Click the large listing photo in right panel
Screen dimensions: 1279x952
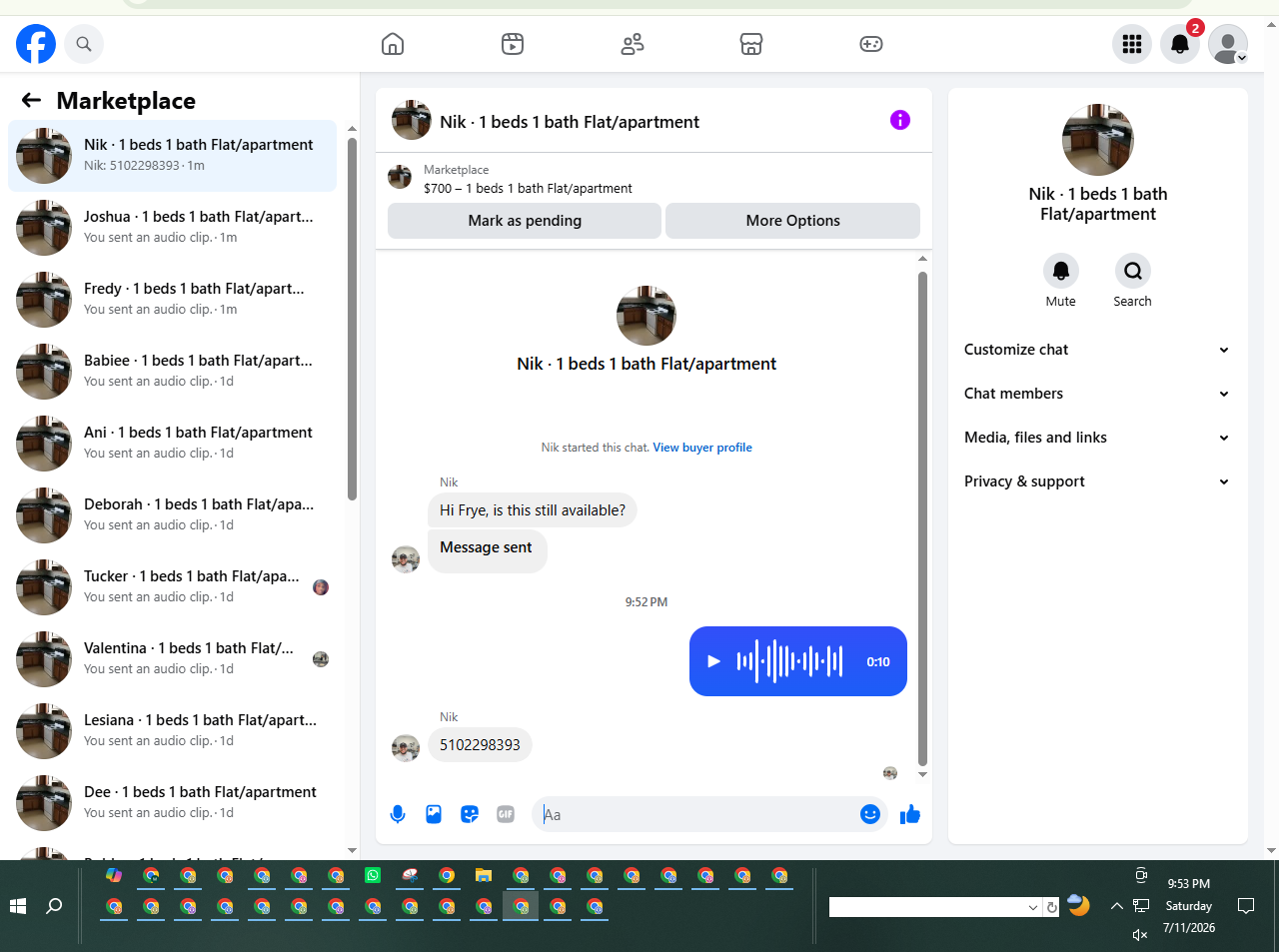coord(1097,140)
